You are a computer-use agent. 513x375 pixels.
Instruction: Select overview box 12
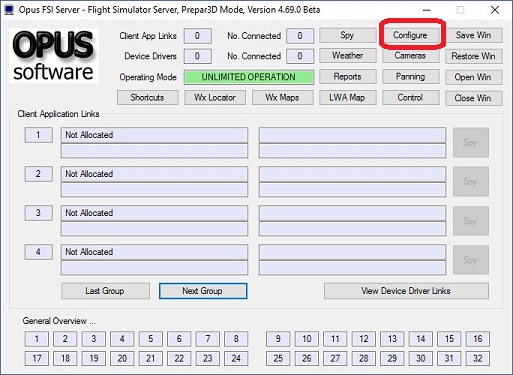point(364,339)
